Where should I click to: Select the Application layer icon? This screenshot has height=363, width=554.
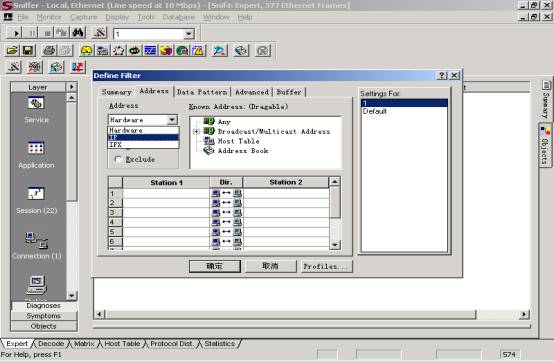(36, 148)
